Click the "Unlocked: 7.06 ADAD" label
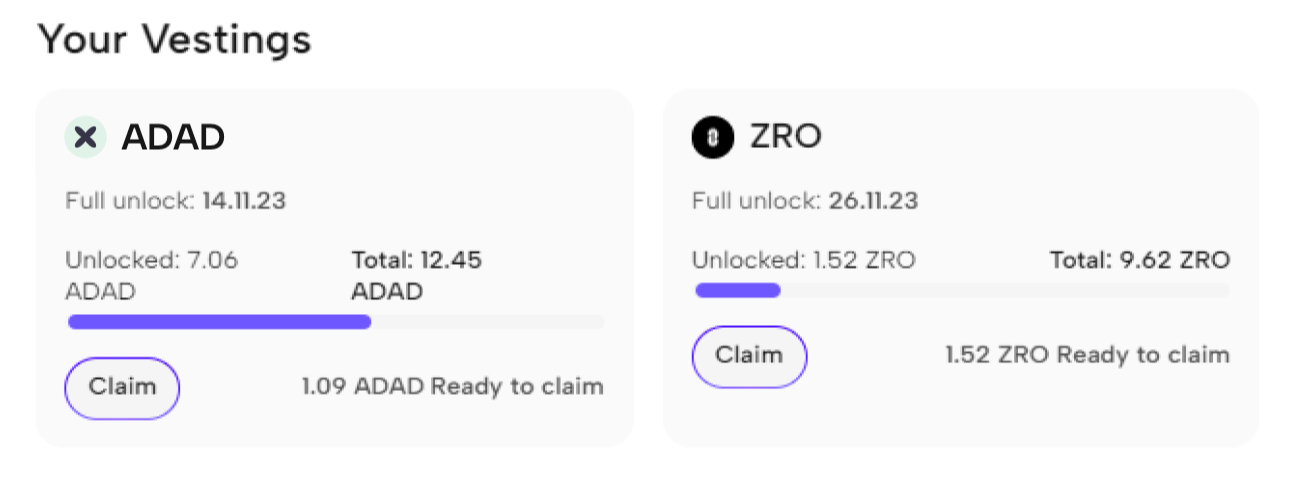Image resolution: width=1295 pixels, height=489 pixels. click(151, 275)
